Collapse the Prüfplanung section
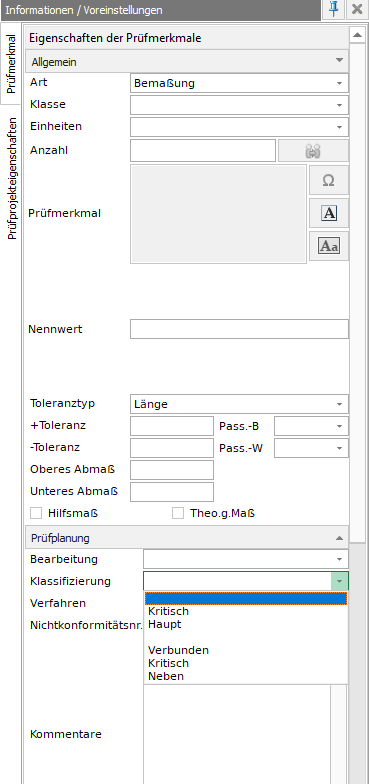Viewport: 369px width, 784px height. coord(340,538)
